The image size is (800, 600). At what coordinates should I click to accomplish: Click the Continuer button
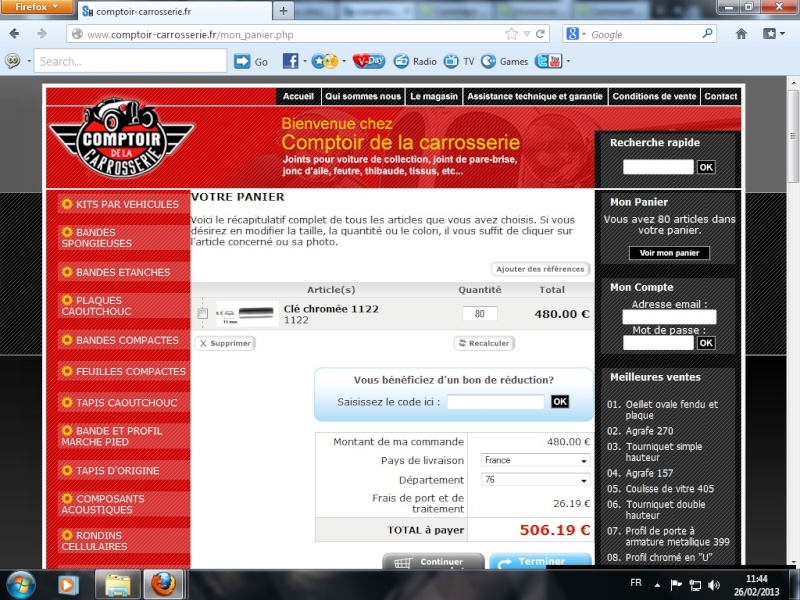pos(433,562)
